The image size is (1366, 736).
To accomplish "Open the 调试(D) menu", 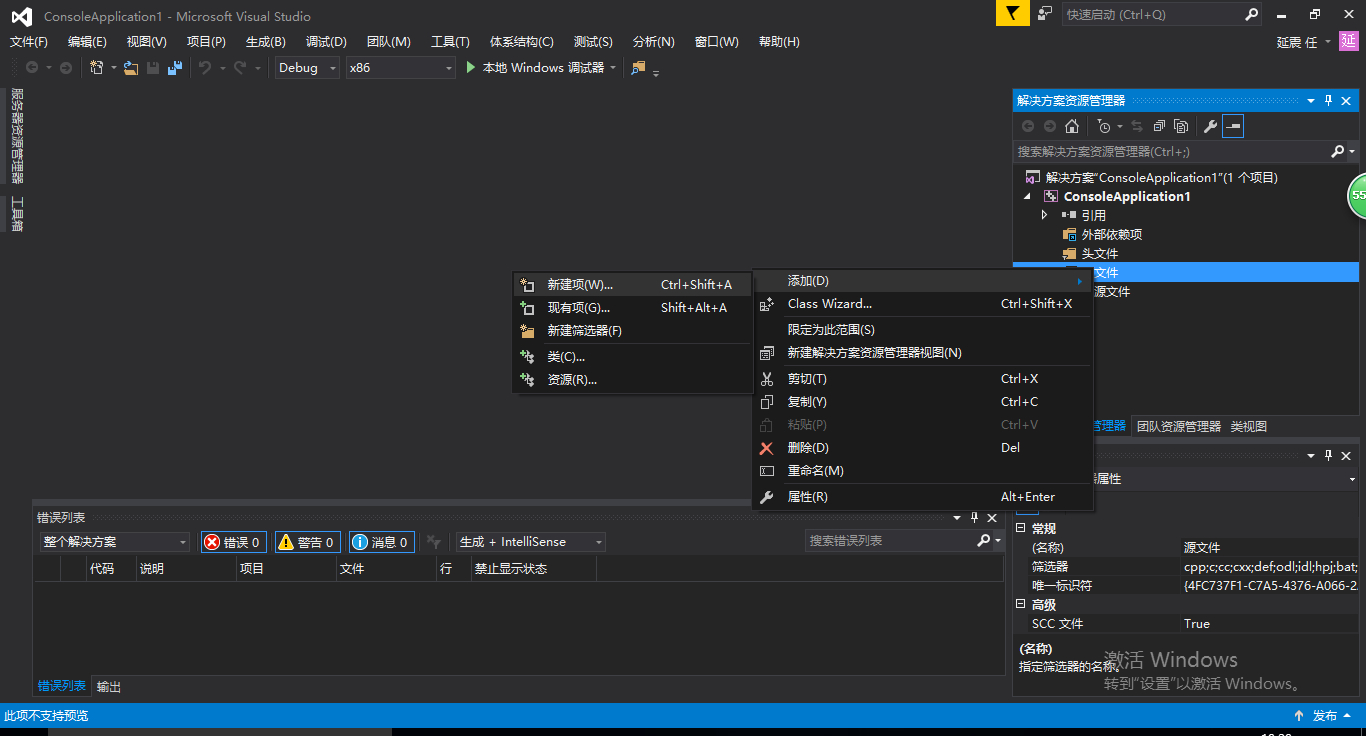I will tap(326, 42).
